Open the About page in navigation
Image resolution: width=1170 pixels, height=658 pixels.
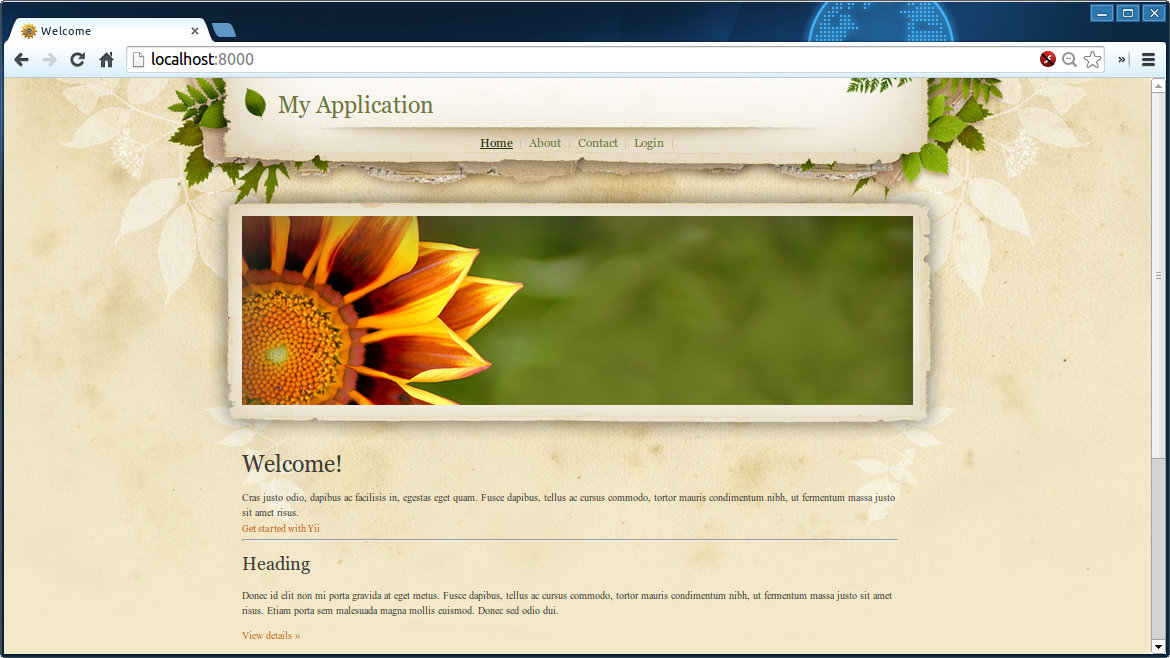[x=545, y=143]
